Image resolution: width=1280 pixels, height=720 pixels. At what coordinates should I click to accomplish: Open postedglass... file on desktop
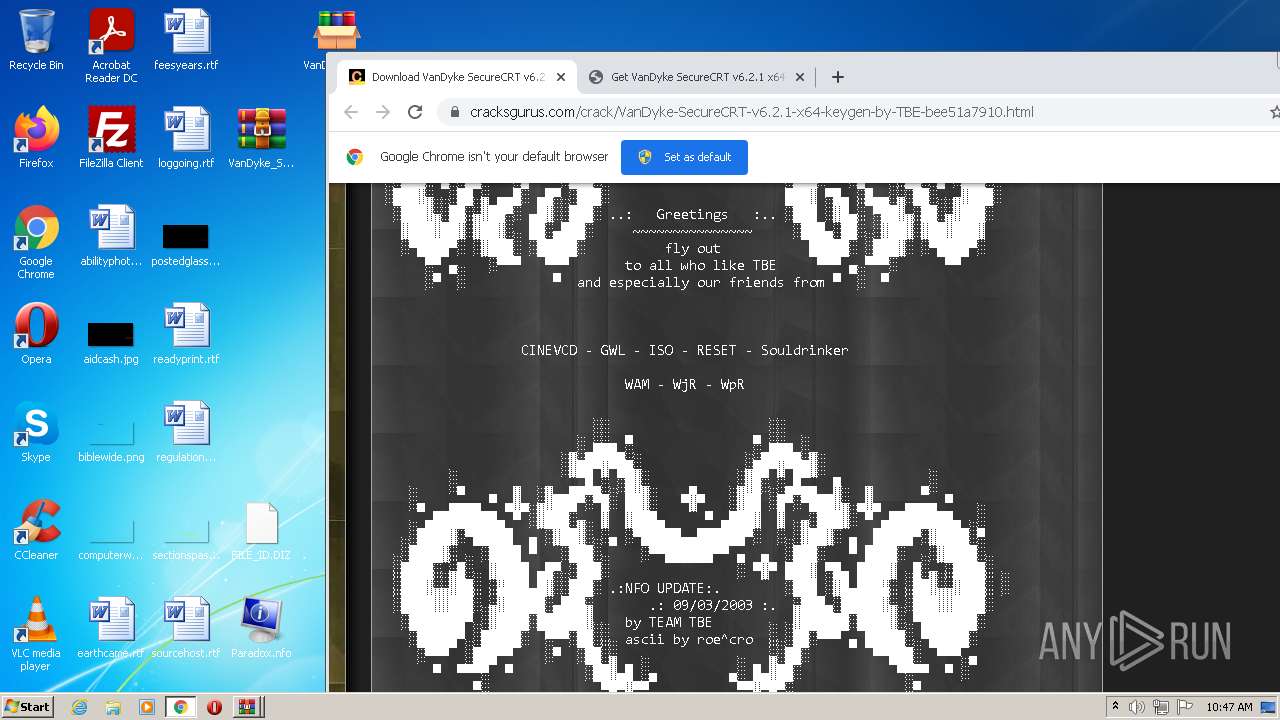pos(186,245)
